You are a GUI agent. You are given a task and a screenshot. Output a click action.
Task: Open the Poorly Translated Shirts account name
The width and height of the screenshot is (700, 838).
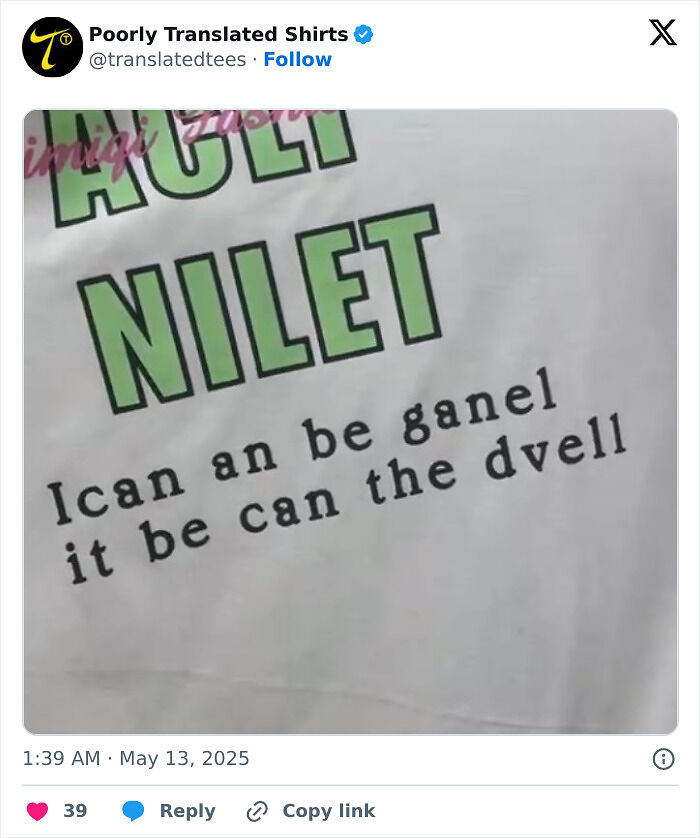coord(218,34)
